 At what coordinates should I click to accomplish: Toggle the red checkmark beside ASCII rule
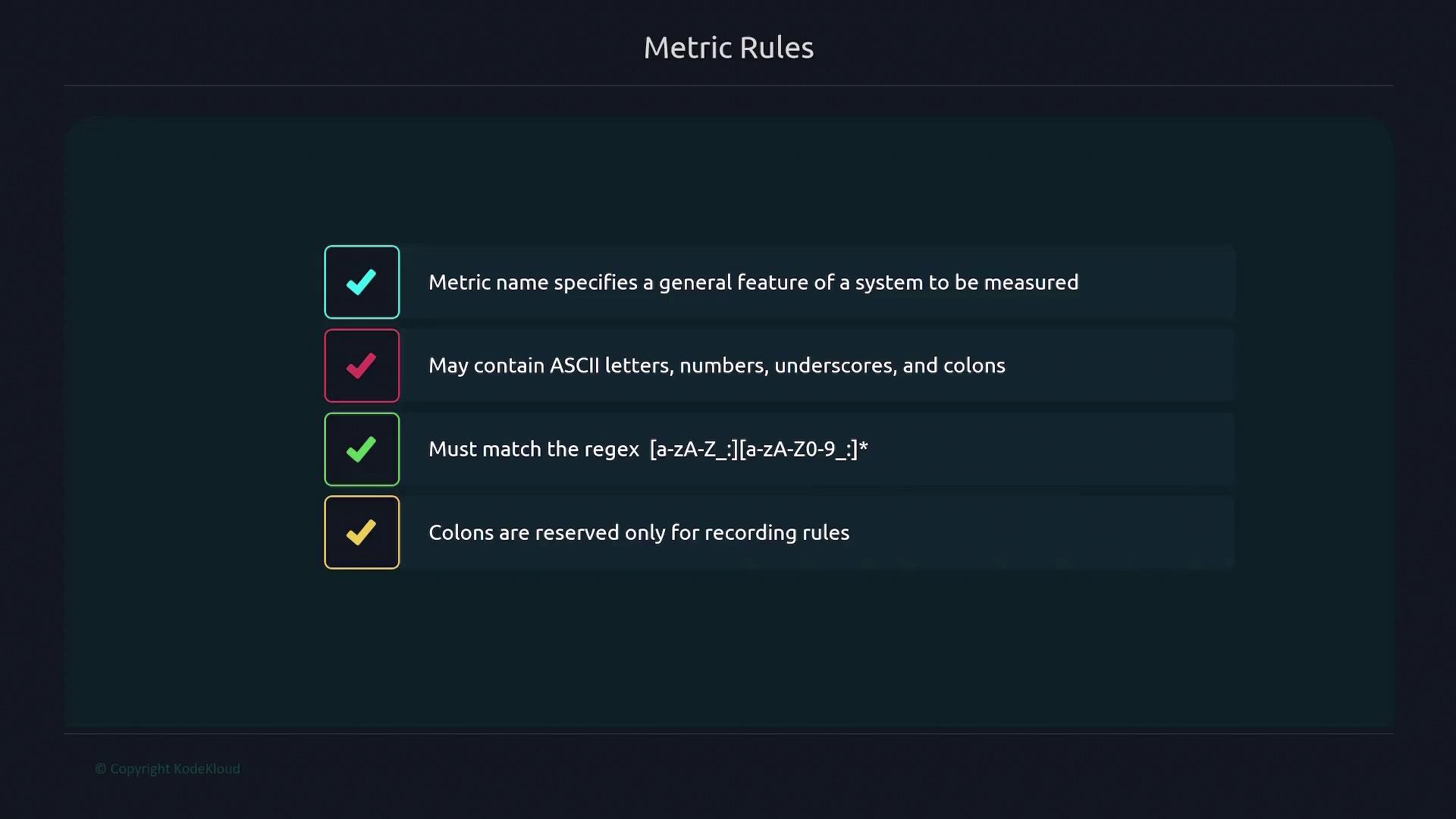coord(362,366)
